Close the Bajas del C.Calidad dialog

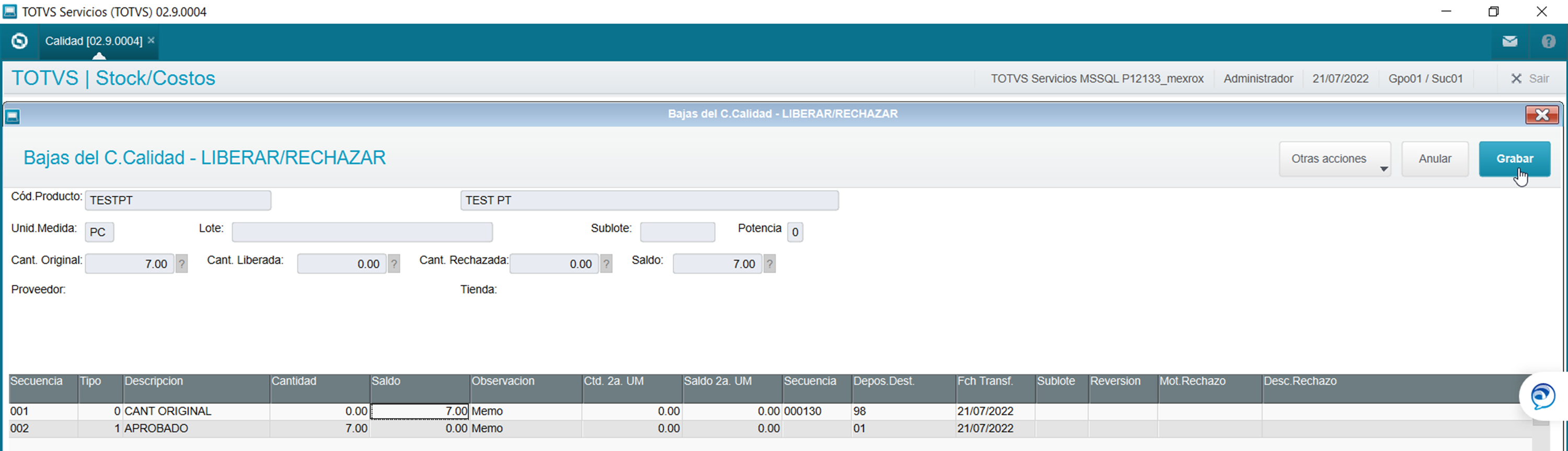click(x=1542, y=115)
